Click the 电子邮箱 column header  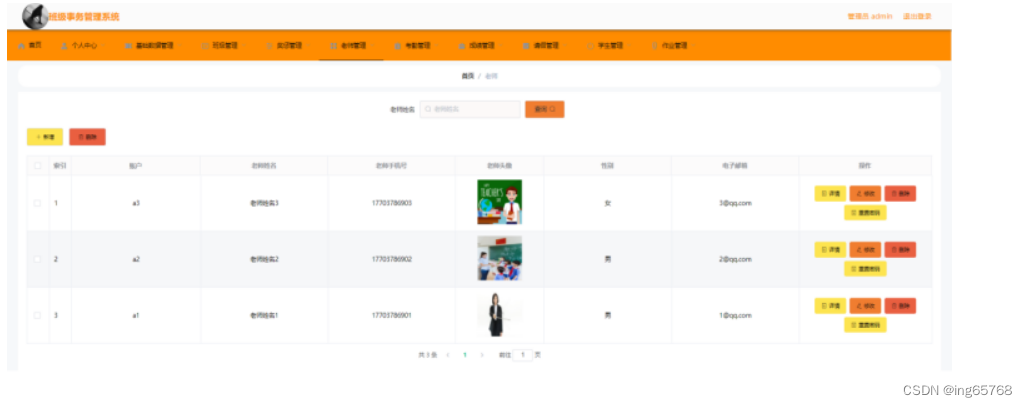click(735, 166)
